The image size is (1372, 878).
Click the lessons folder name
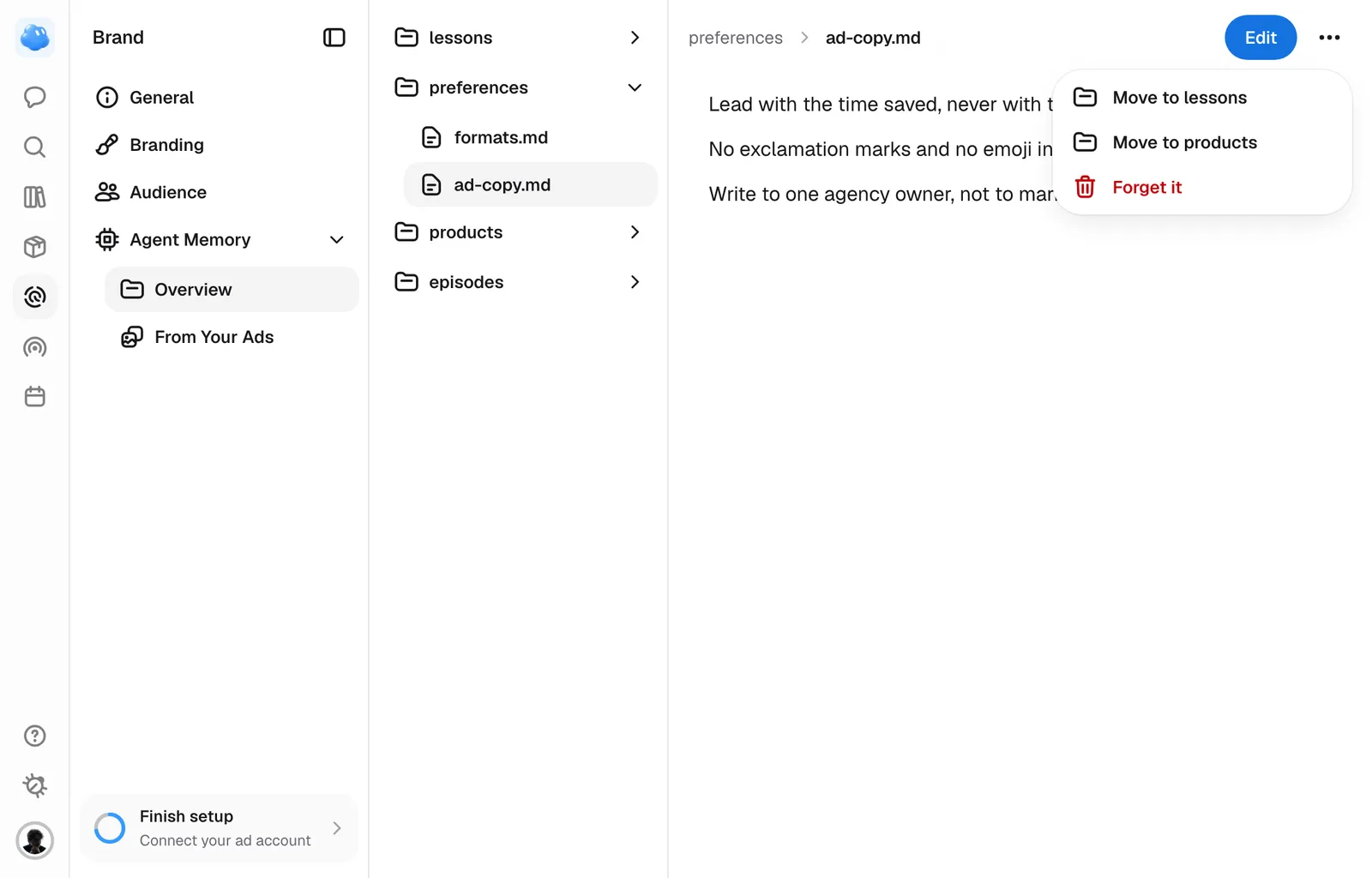[x=460, y=38]
